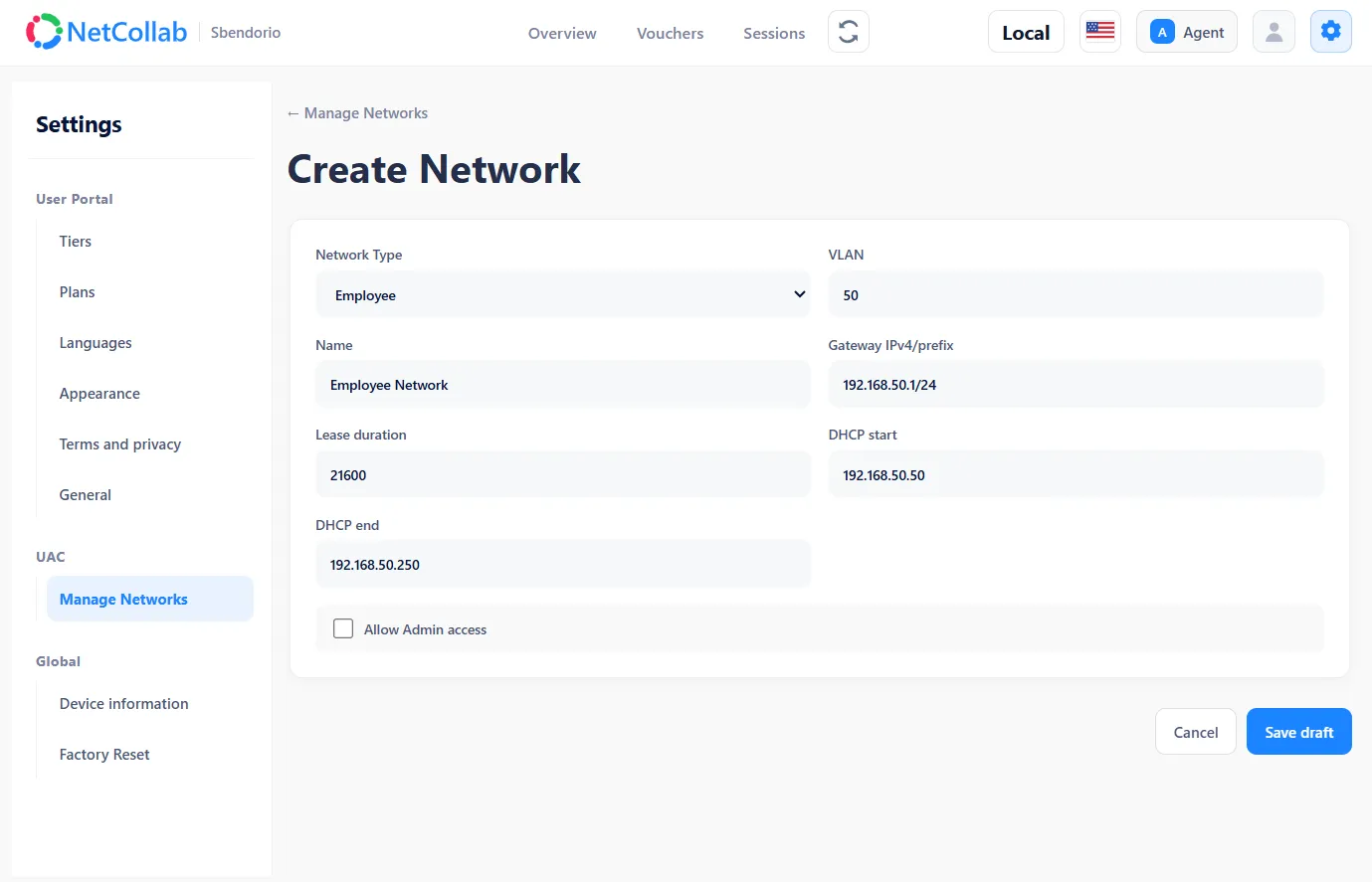
Task: Click the refresh sync icon
Action: pyautogui.click(x=849, y=32)
